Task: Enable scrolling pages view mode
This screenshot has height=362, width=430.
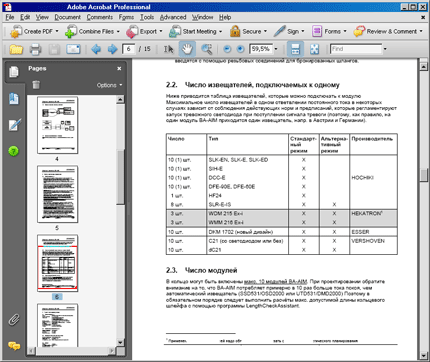Action: pyautogui.click(x=295, y=49)
